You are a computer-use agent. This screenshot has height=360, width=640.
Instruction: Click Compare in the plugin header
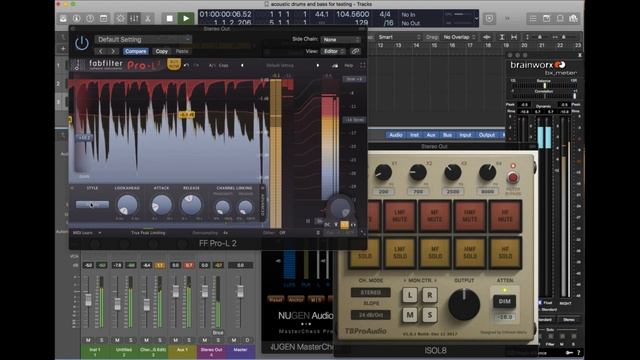136,51
